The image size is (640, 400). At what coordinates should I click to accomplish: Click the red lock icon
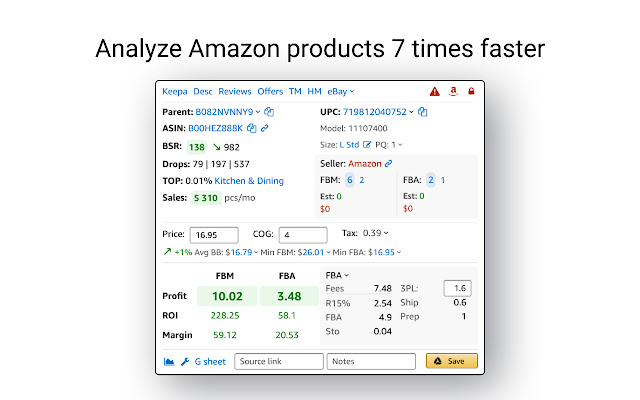(471, 92)
